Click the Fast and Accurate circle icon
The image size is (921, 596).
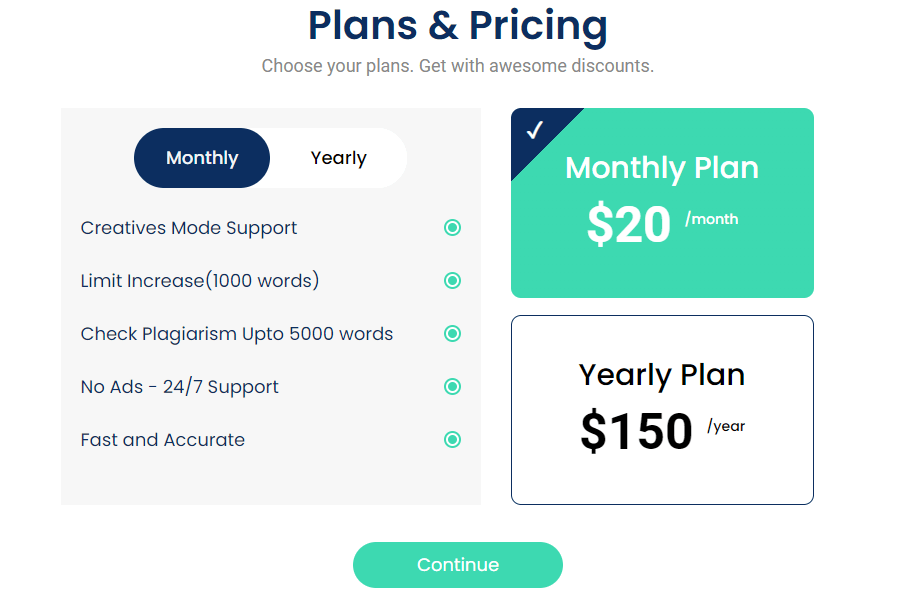click(452, 439)
